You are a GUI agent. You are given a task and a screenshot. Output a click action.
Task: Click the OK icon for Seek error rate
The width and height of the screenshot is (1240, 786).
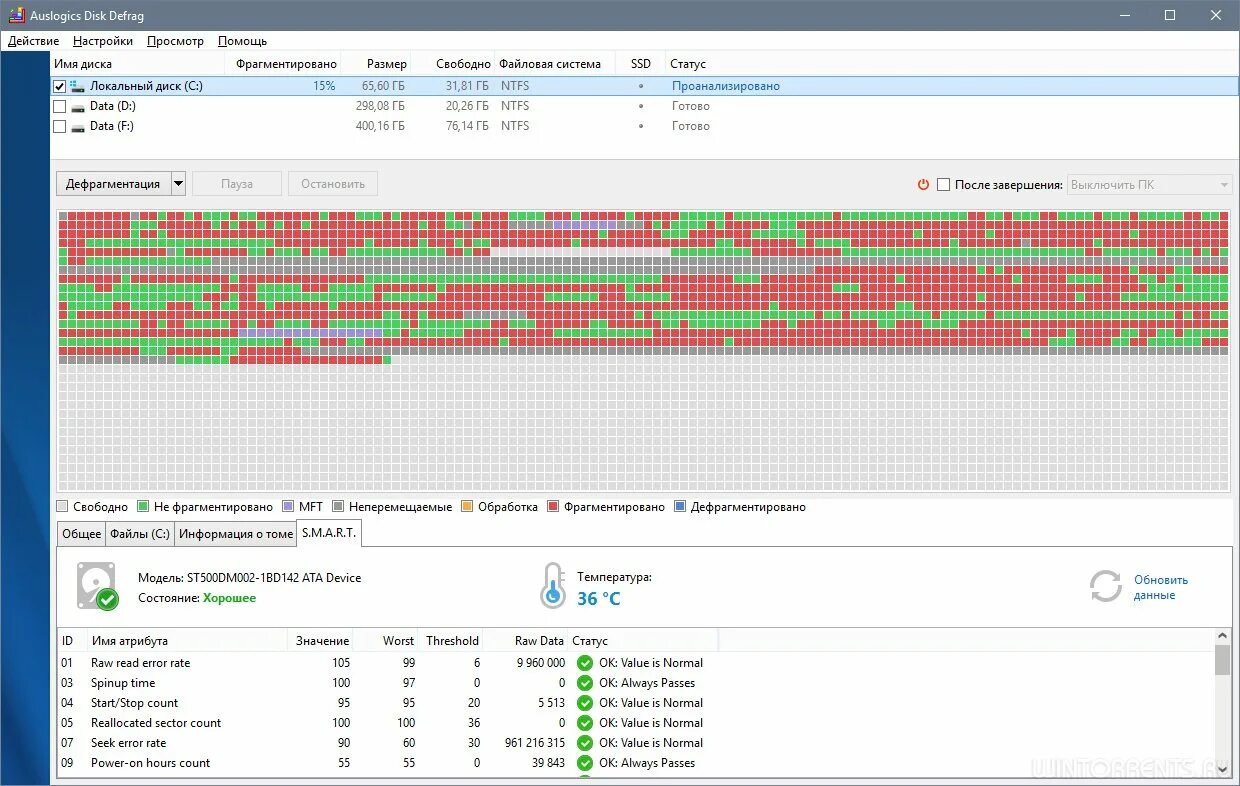[584, 743]
